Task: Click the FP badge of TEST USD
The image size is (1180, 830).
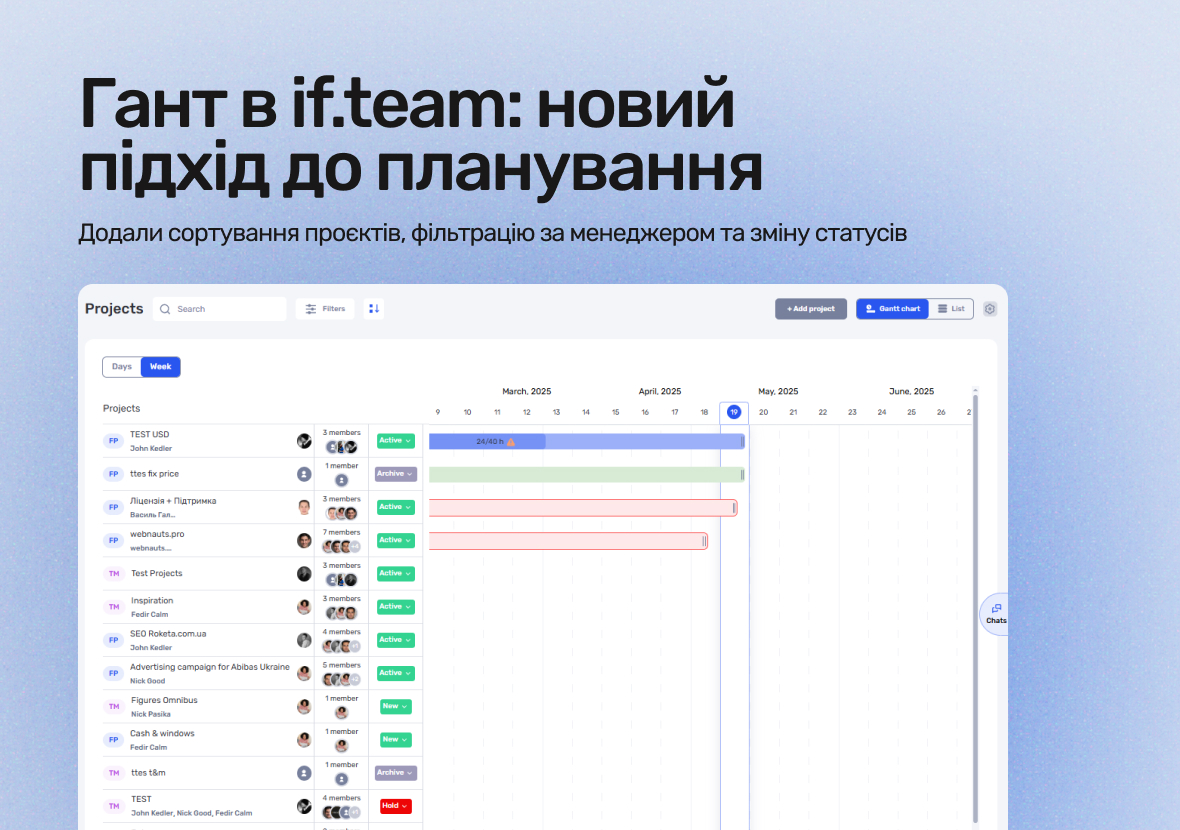Action: (x=114, y=441)
